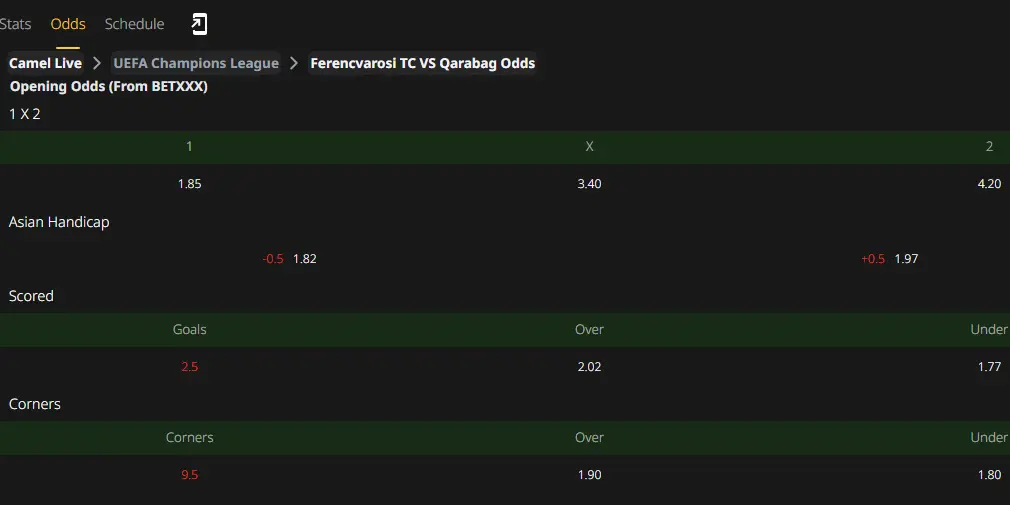
Task: Click the chevron after UEFA Champions League
Action: 294,63
